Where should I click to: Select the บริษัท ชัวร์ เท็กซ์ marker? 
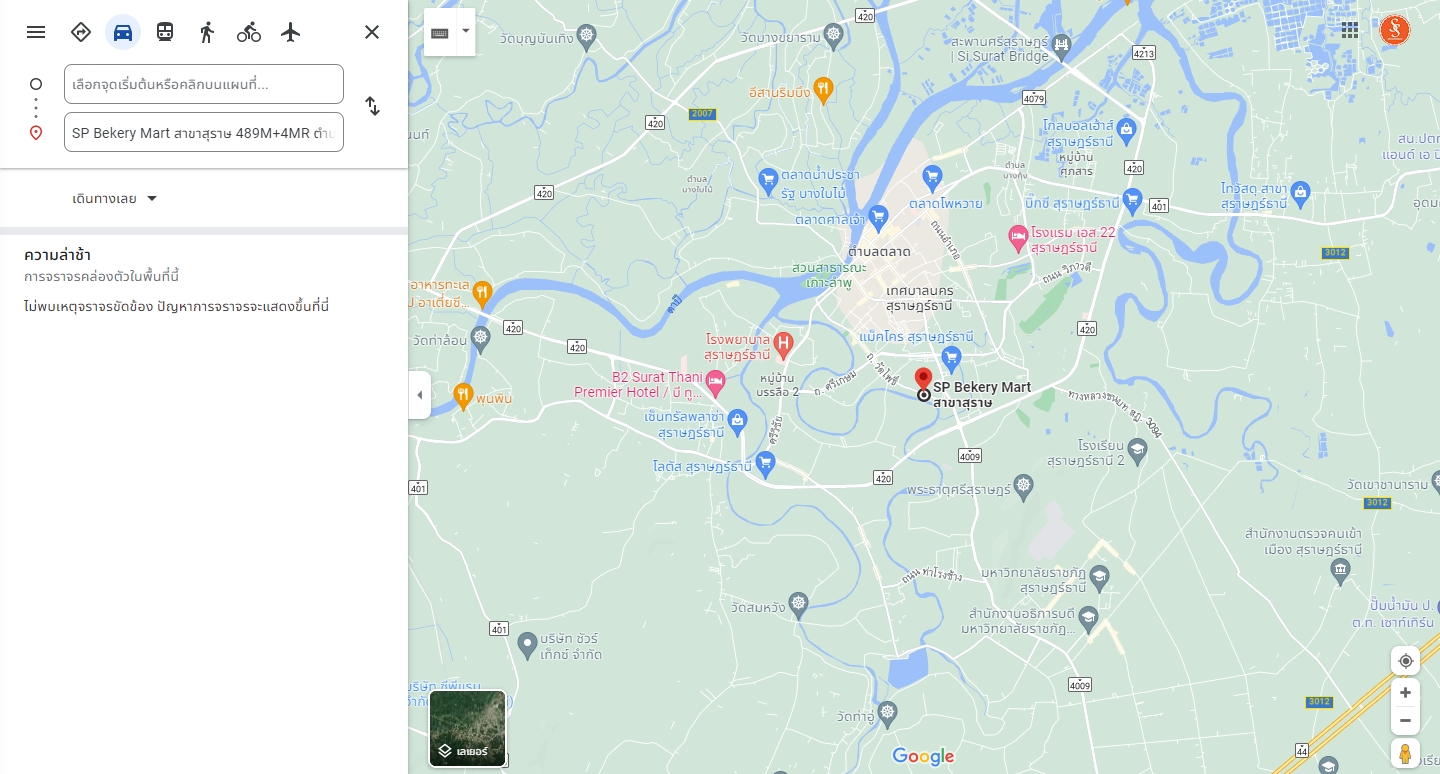pos(528,646)
